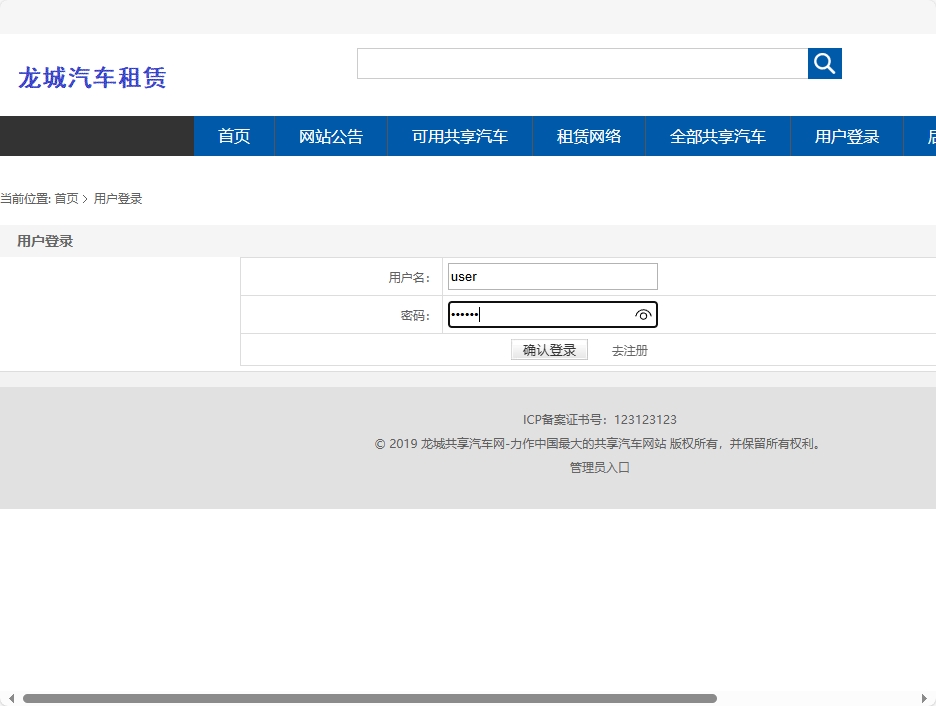Image resolution: width=936 pixels, height=706 pixels.
Task: Click the 首页 breadcrumb link
Action: (67, 198)
